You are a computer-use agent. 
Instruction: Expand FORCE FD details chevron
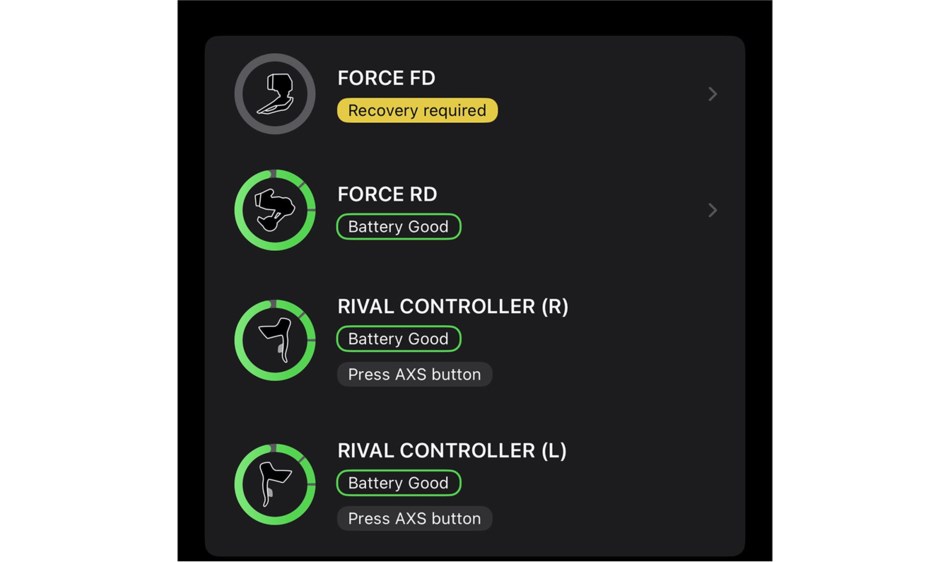pos(712,94)
